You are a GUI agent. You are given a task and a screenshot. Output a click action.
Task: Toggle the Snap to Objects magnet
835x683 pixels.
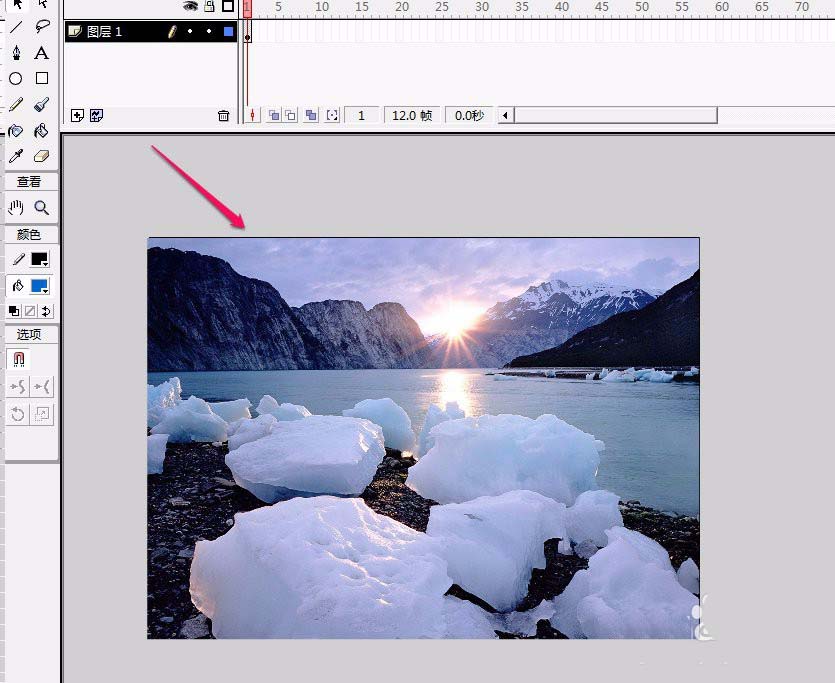[19, 359]
